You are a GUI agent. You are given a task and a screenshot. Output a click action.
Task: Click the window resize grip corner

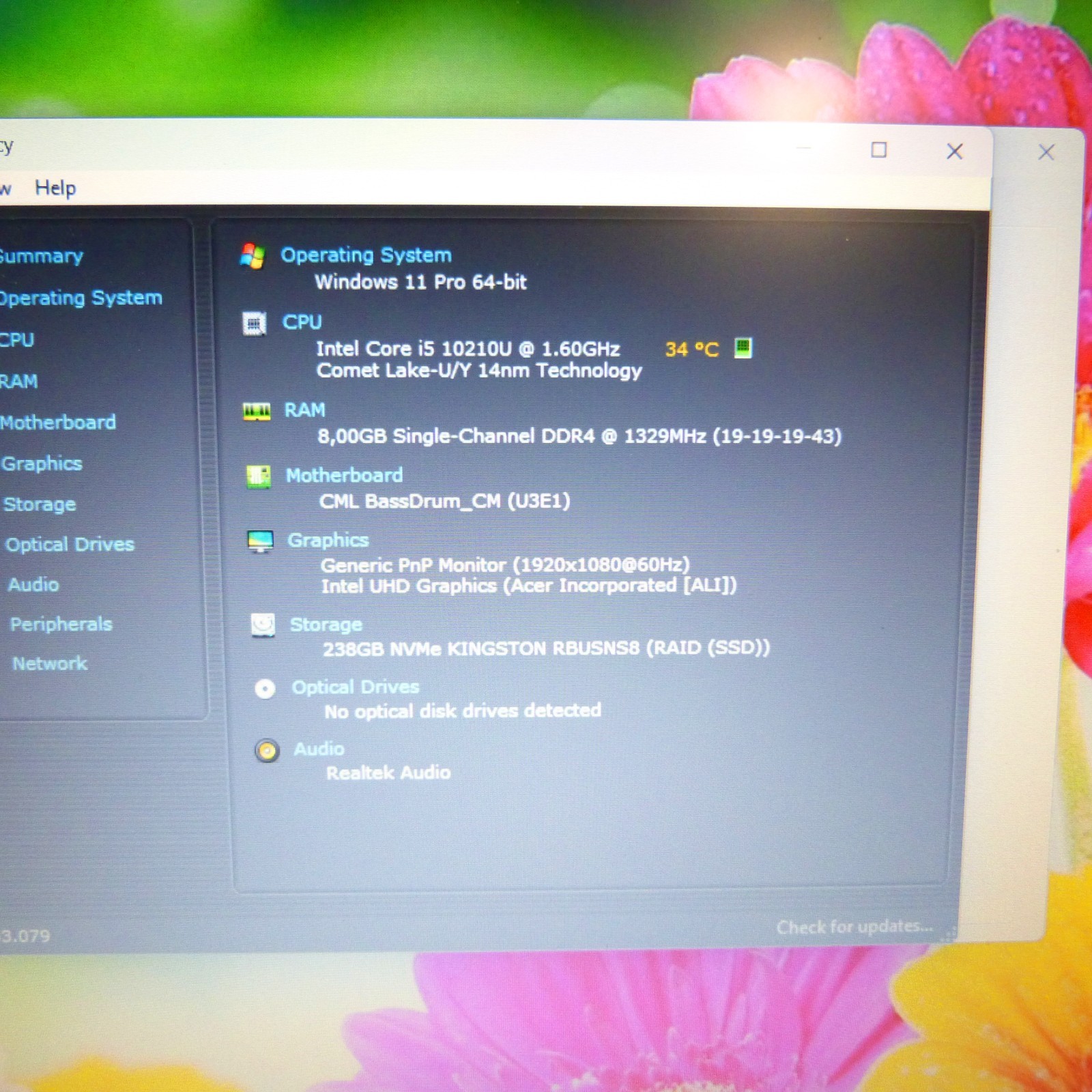click(948, 934)
